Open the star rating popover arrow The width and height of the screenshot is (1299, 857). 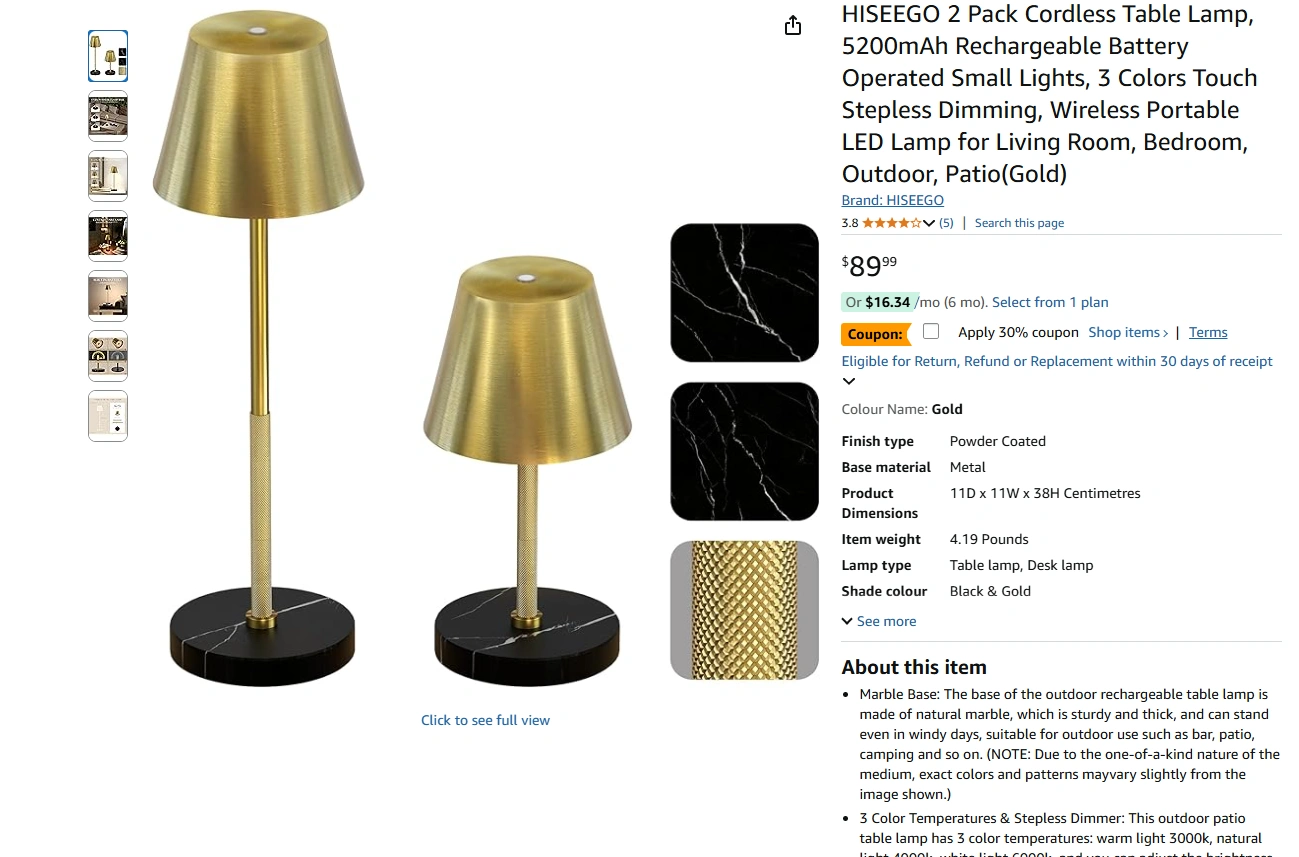coord(929,223)
